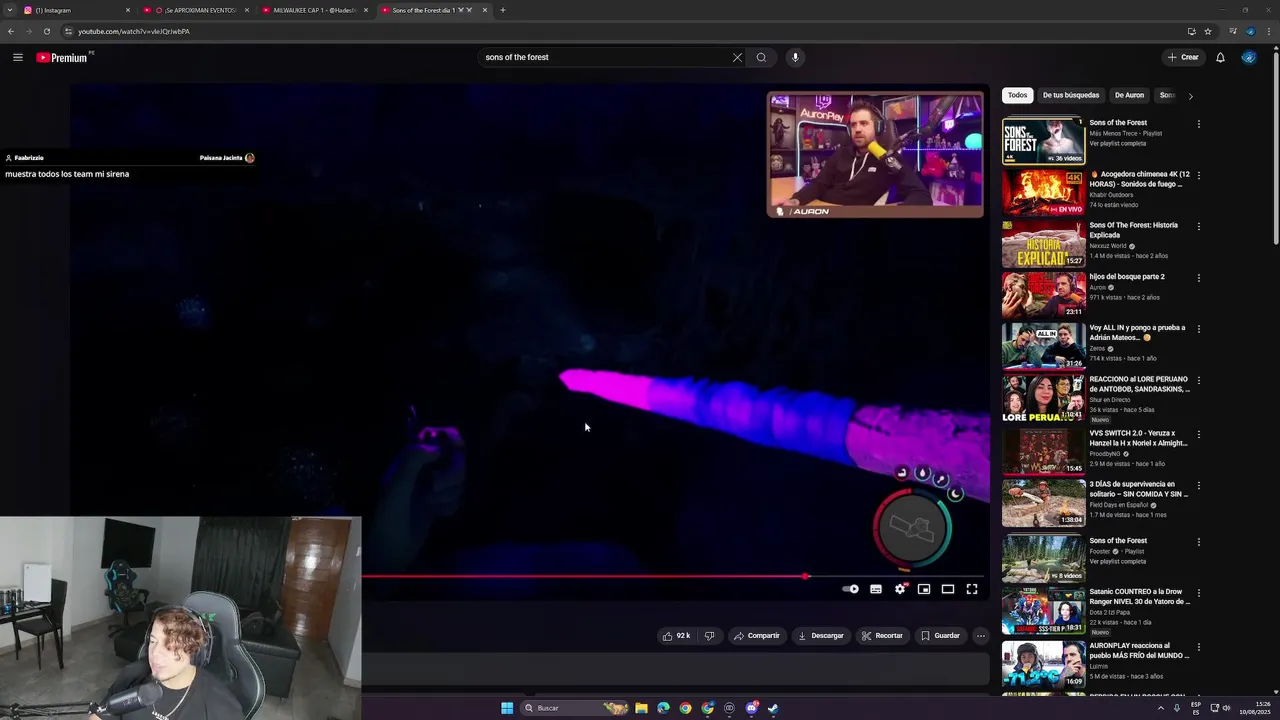Image resolution: width=1280 pixels, height=720 pixels.
Task: Show hidden system tray icons
Action: point(1160,708)
